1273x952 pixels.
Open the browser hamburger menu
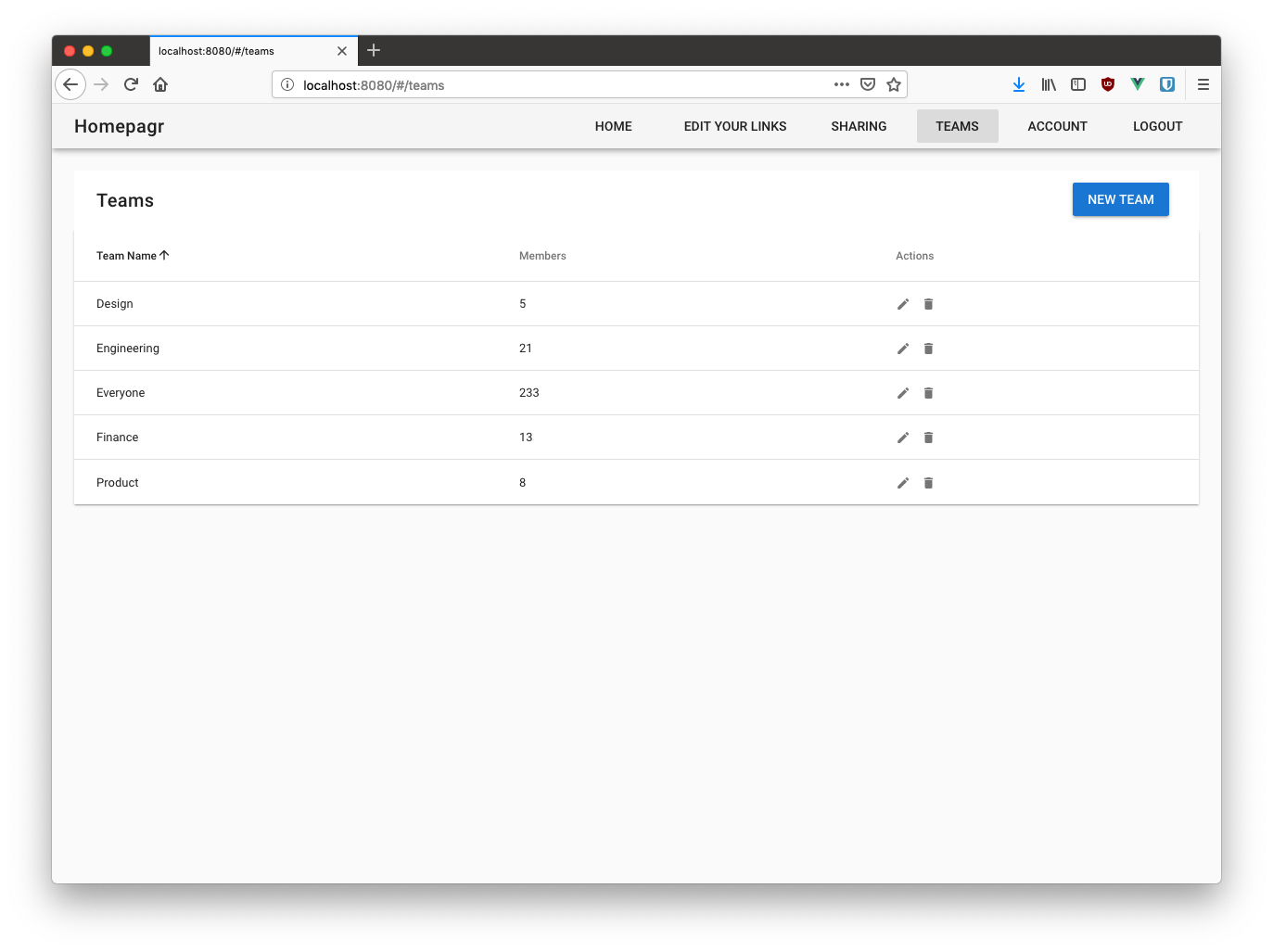(x=1203, y=84)
